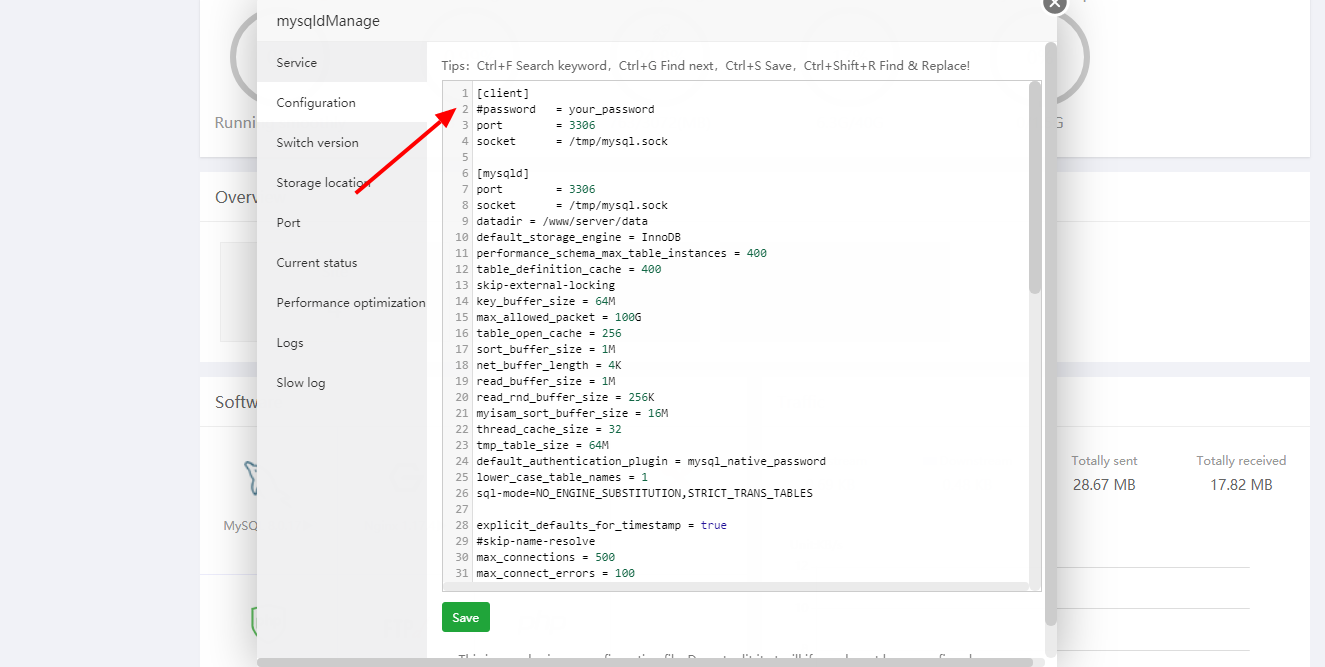Show the Logs tab

click(290, 343)
